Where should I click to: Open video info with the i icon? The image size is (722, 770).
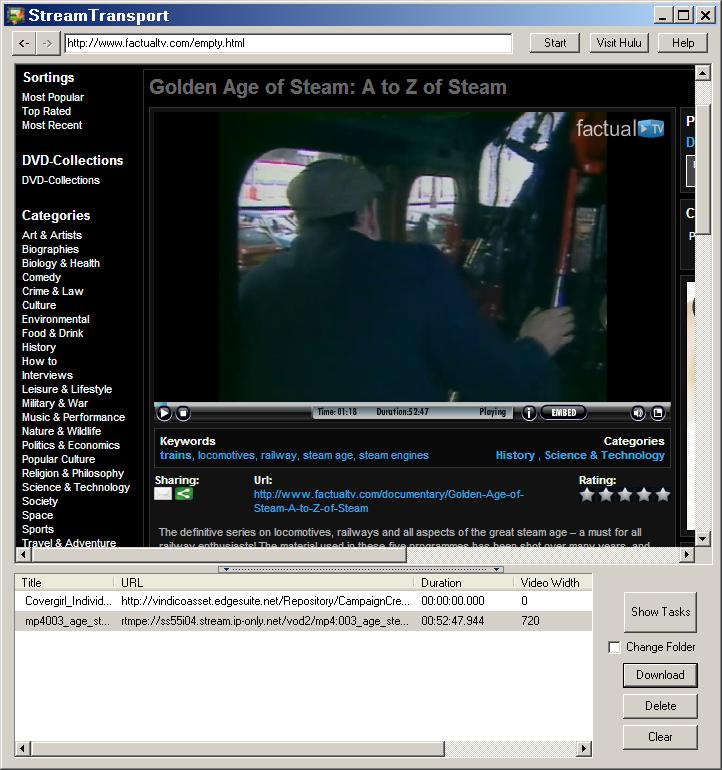pos(528,413)
